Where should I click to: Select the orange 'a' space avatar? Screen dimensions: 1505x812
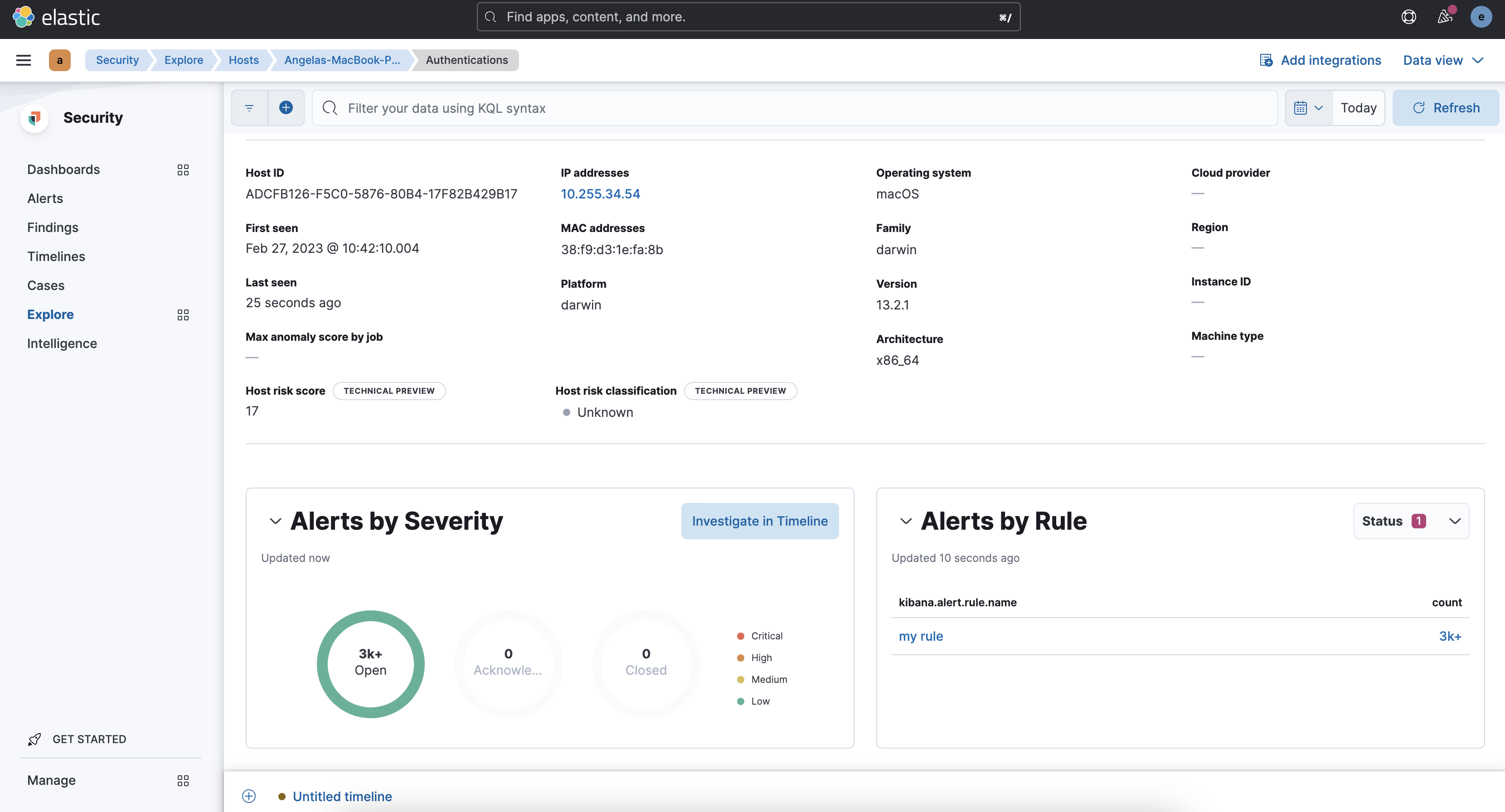coord(59,59)
